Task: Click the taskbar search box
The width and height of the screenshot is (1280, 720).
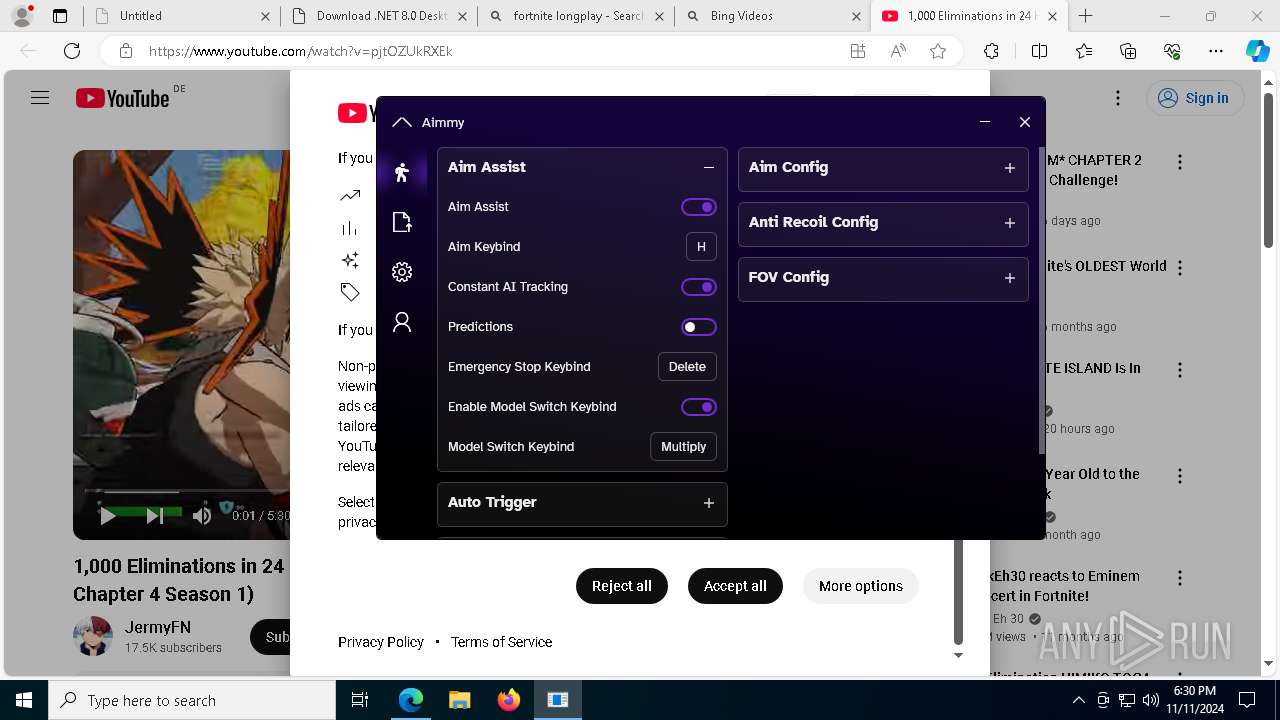Action: [192, 700]
